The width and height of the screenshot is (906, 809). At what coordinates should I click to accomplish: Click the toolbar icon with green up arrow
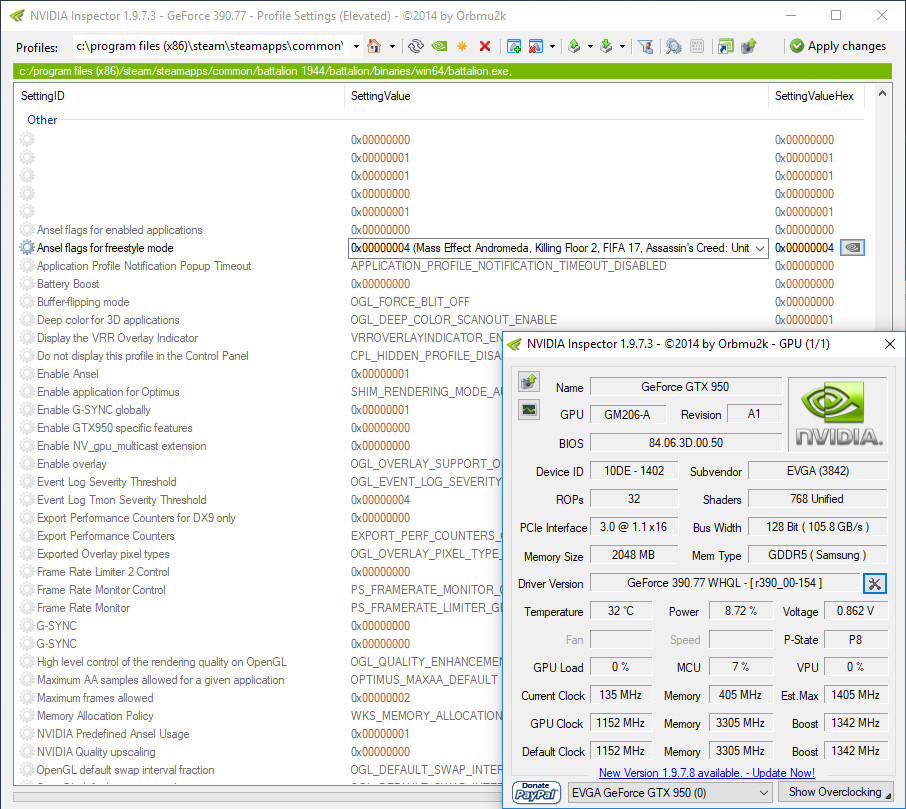click(x=749, y=46)
